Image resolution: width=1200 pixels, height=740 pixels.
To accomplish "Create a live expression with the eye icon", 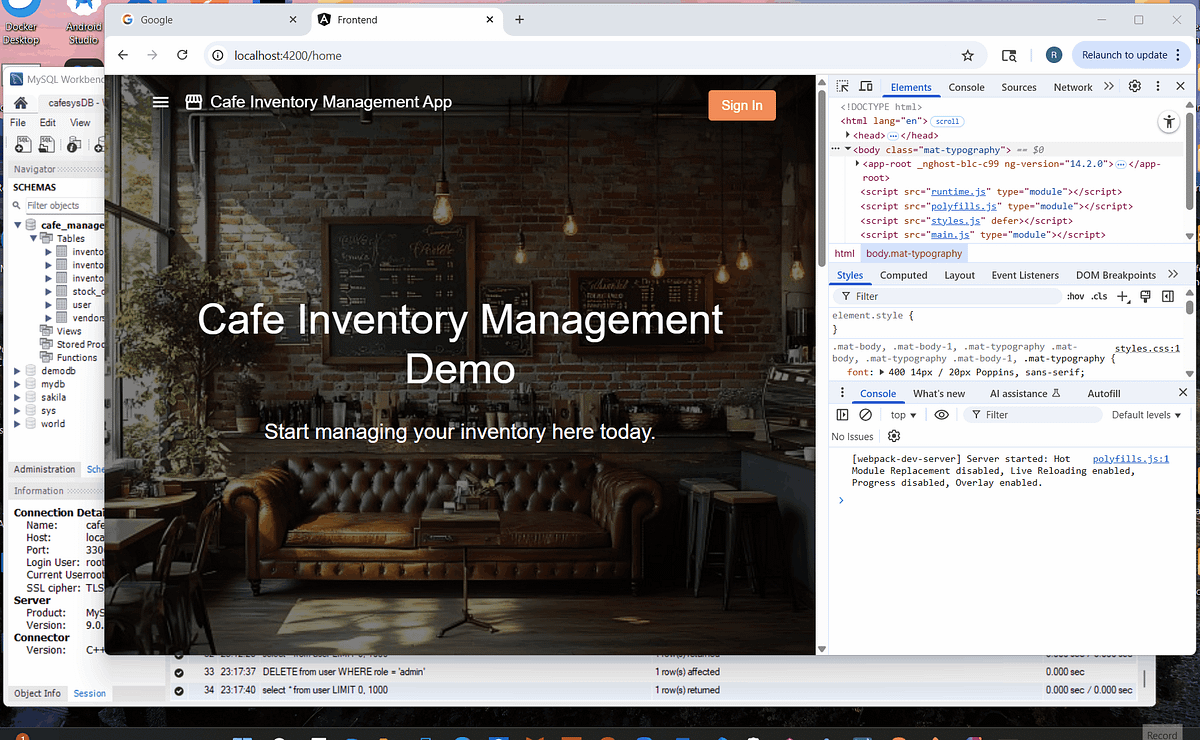I will click(940, 414).
